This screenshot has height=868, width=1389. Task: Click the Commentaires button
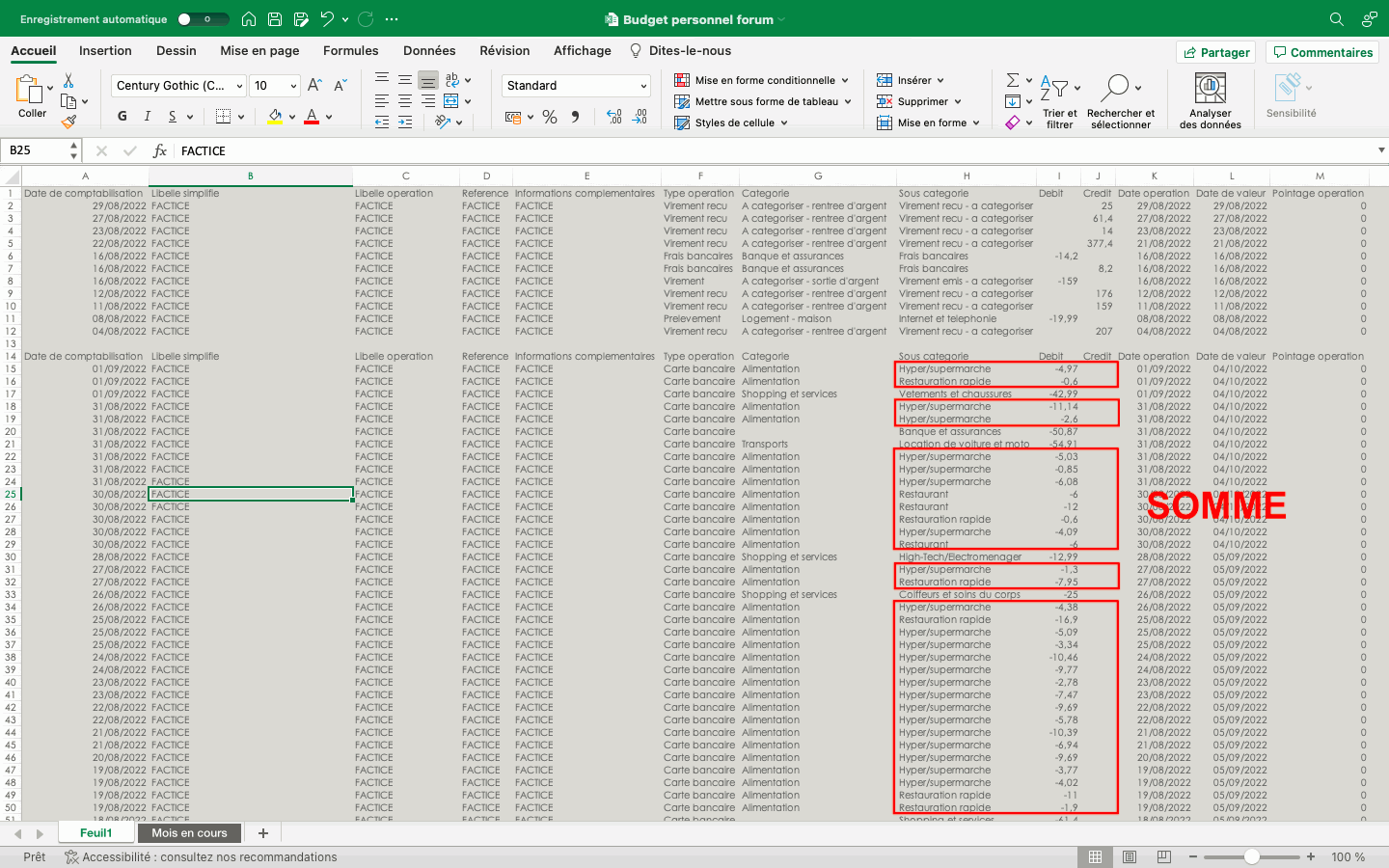click(x=1321, y=52)
